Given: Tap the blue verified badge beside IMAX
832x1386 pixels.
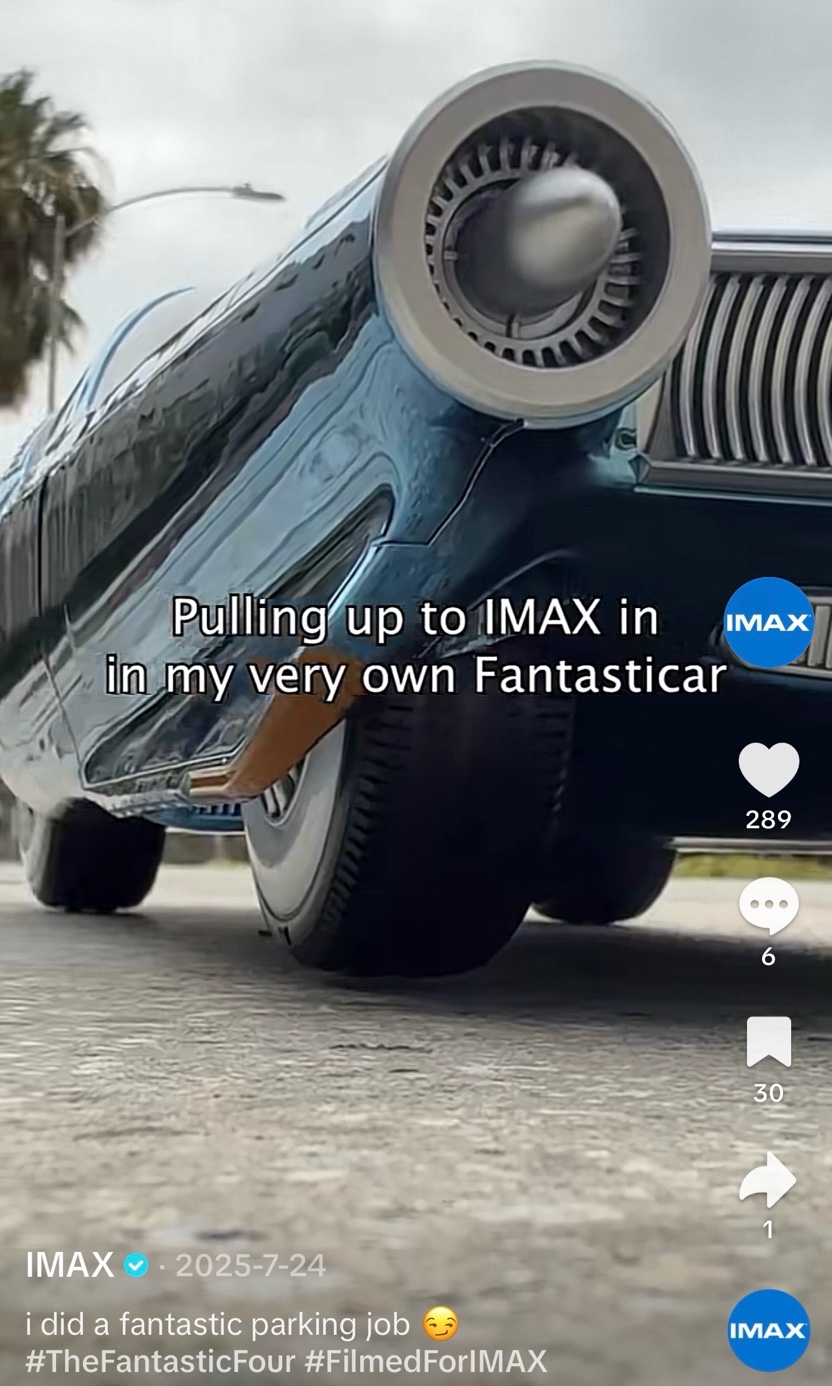Looking at the screenshot, I should pyautogui.click(x=135, y=1266).
